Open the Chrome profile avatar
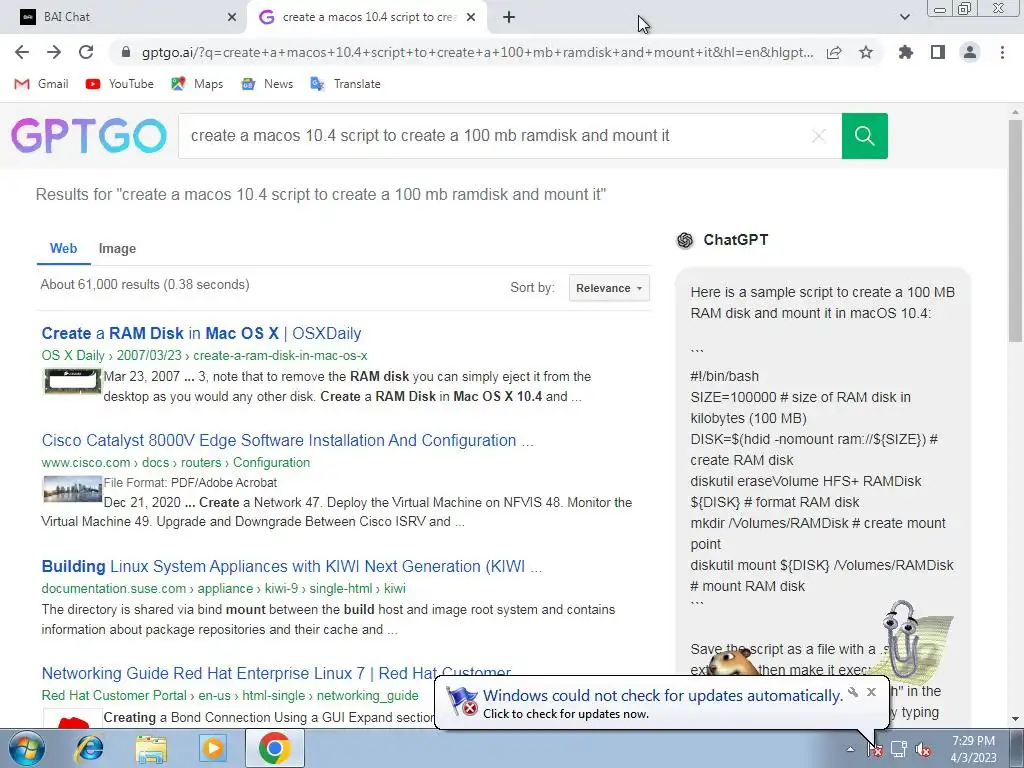 coord(970,52)
